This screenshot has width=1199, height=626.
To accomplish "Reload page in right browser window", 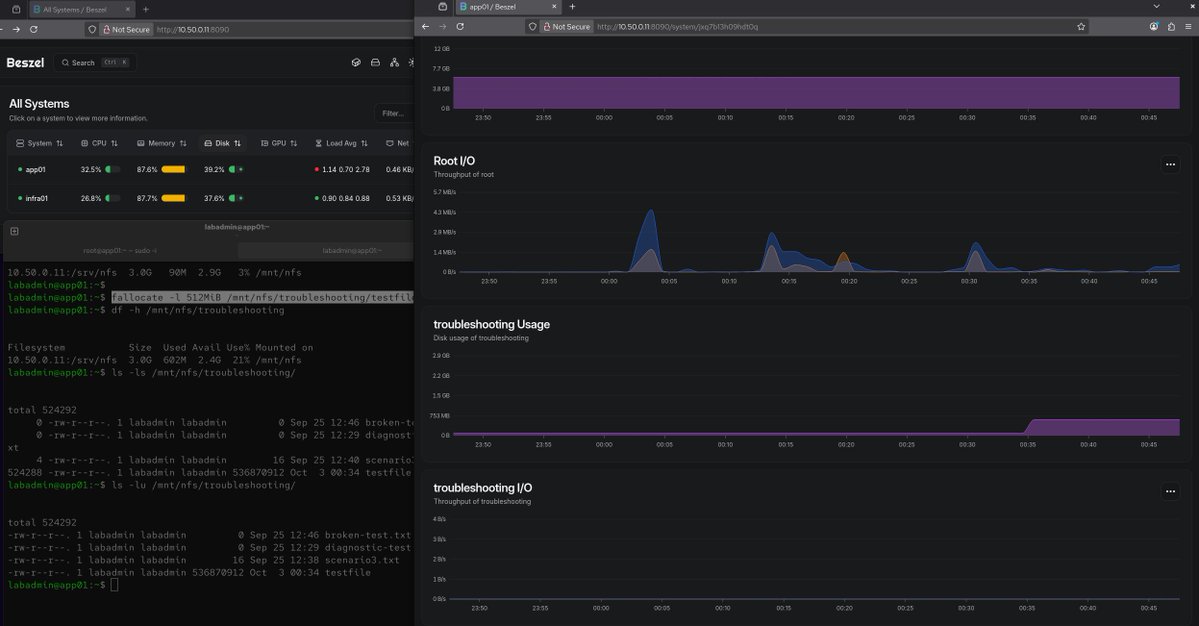I will (x=460, y=26).
